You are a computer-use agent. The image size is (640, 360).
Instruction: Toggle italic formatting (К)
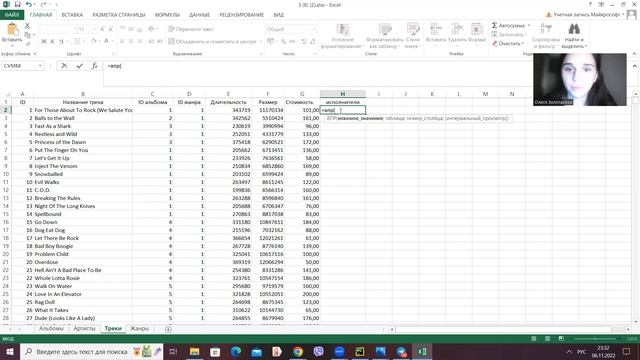point(52,41)
